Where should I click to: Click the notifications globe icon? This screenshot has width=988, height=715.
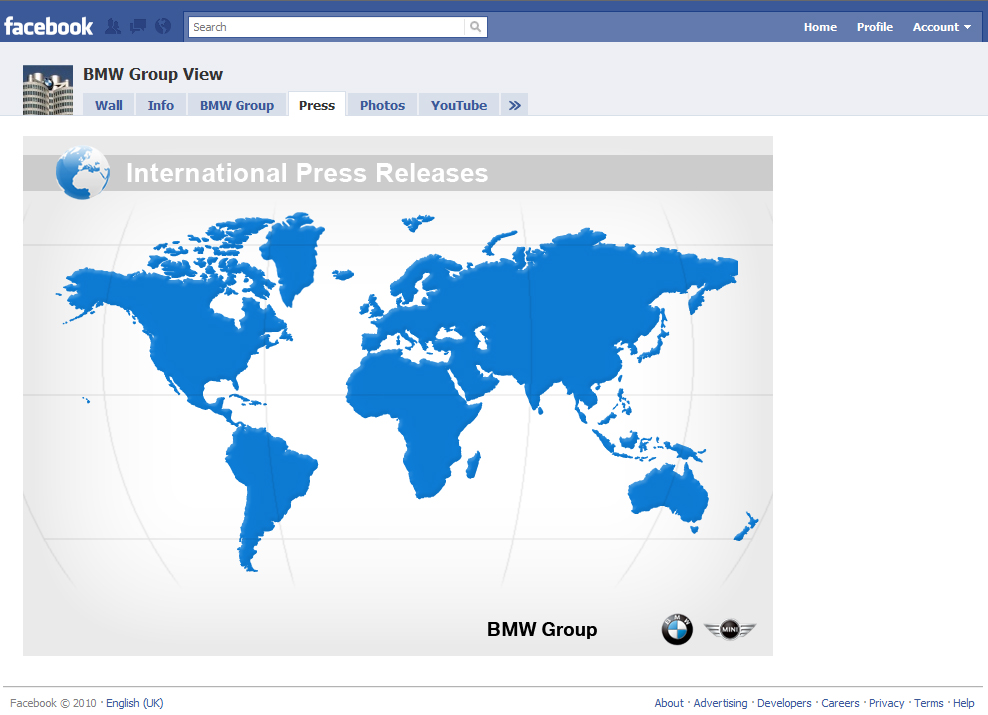point(162,26)
